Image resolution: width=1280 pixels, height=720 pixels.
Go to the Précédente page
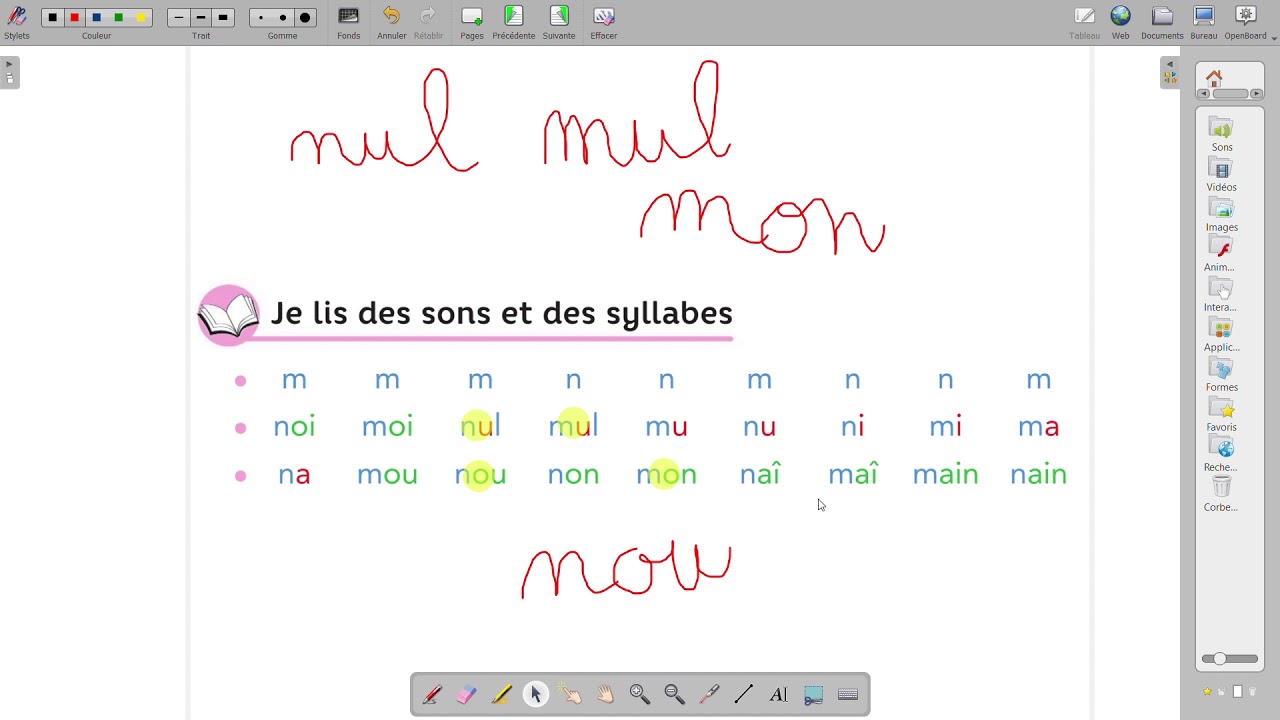(x=513, y=22)
